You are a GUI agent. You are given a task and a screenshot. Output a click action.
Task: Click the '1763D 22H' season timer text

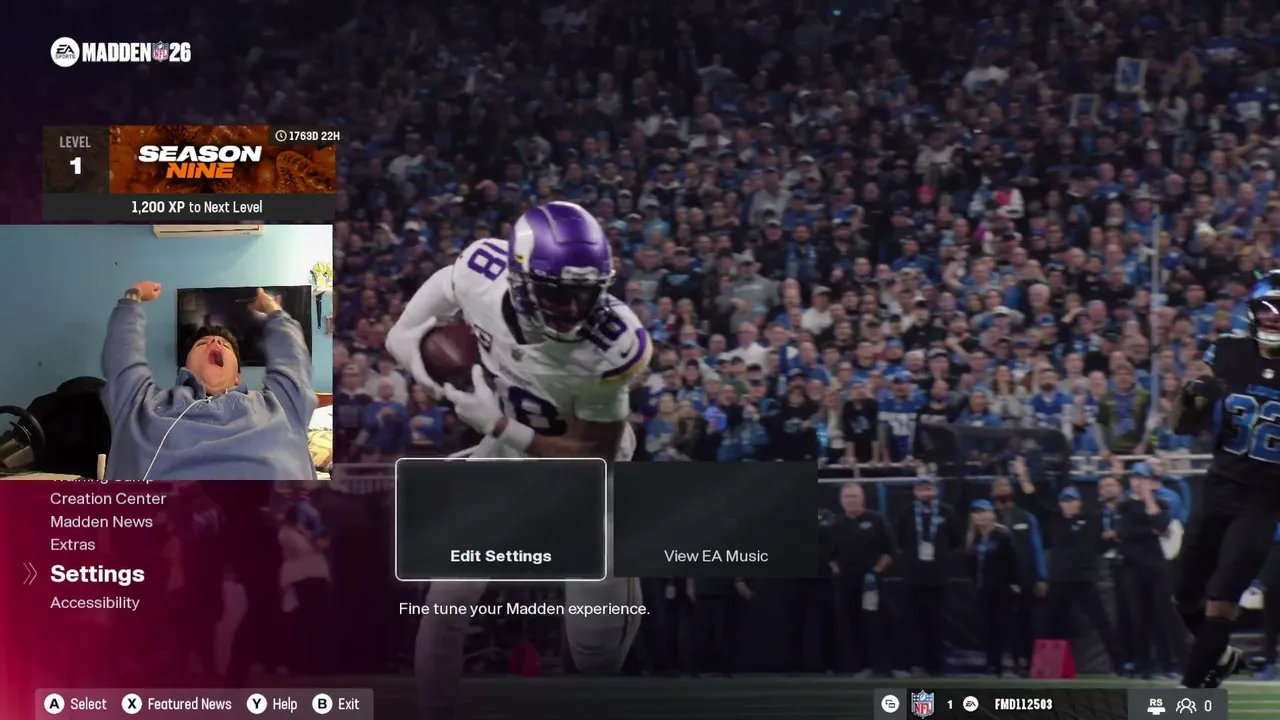(314, 136)
